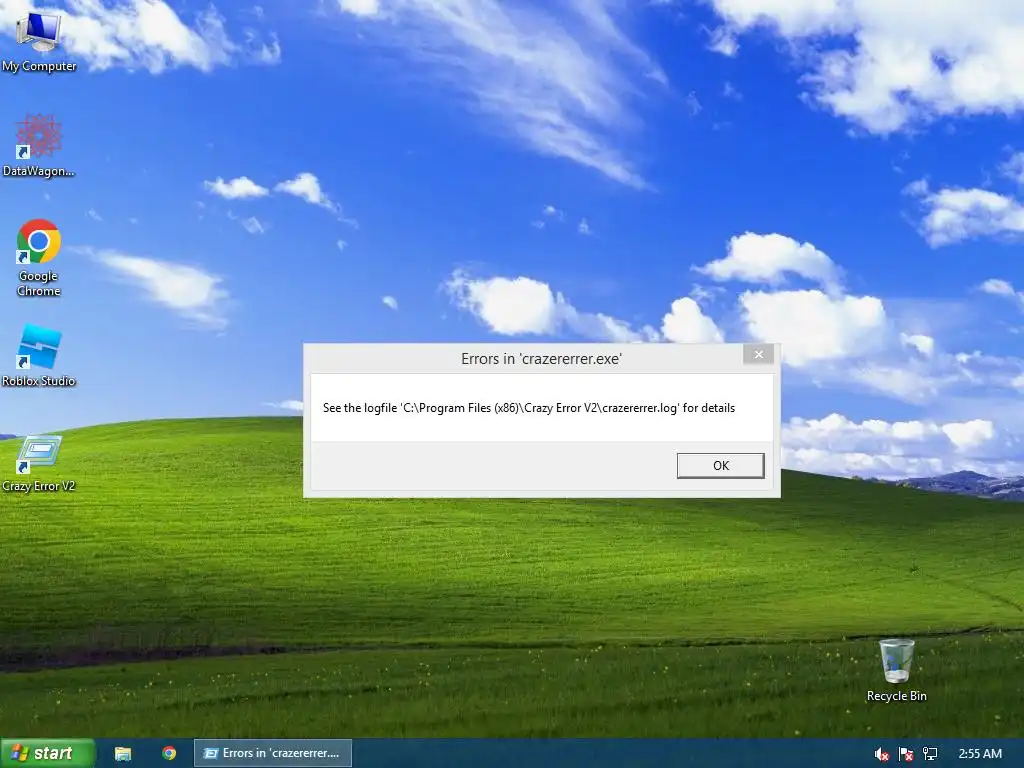Click the dialog title 'Errors in crazererrer.exe'
Image resolution: width=1024 pixels, height=768 pixels.
(541, 359)
